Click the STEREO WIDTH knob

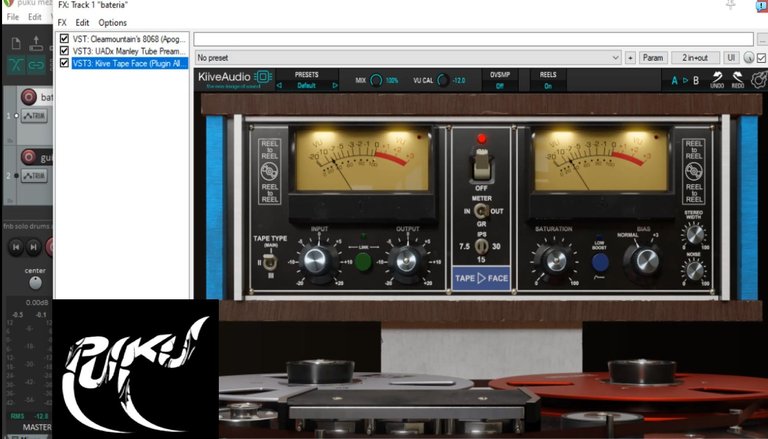tap(695, 235)
